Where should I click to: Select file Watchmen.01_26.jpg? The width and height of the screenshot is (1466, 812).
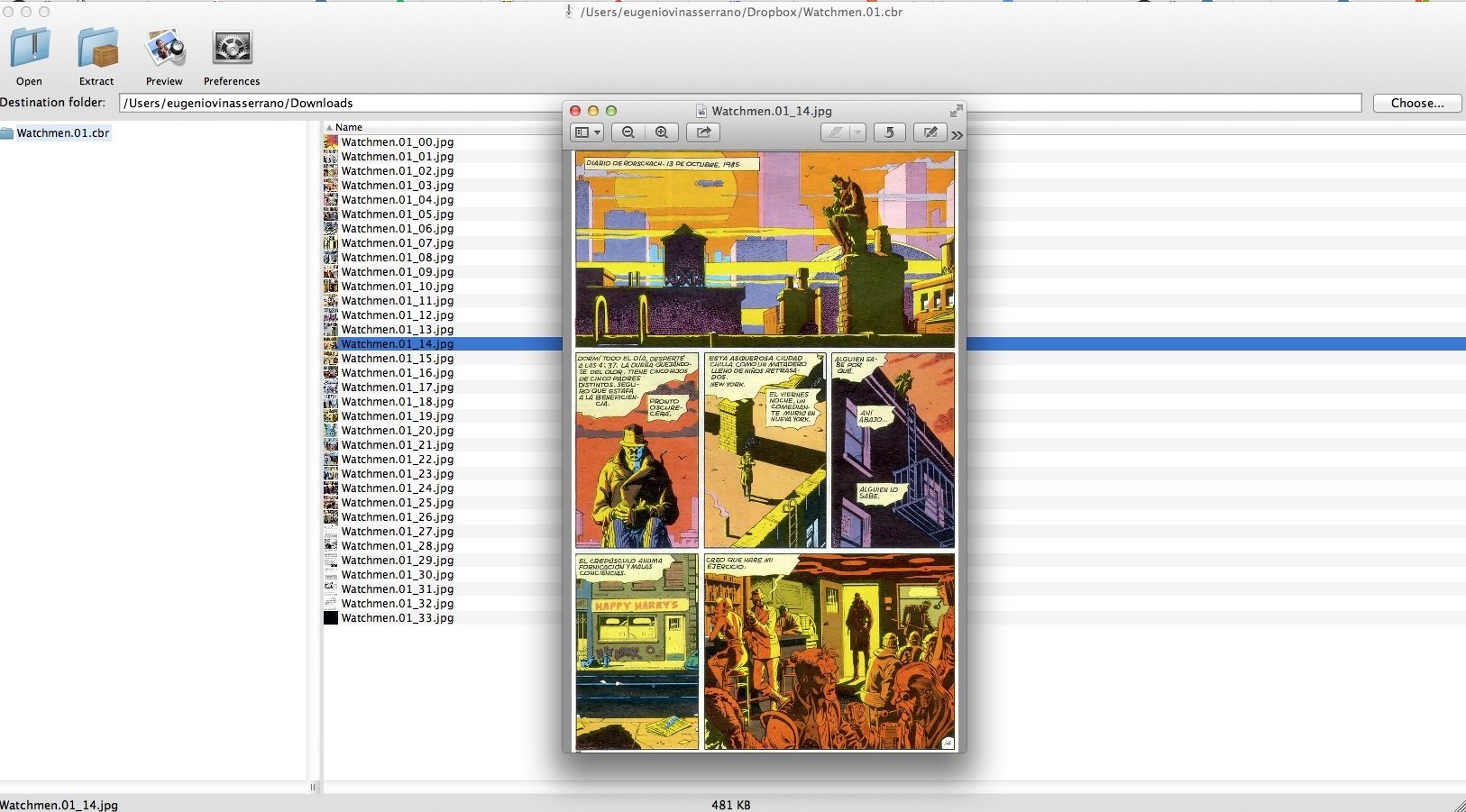(x=398, y=516)
